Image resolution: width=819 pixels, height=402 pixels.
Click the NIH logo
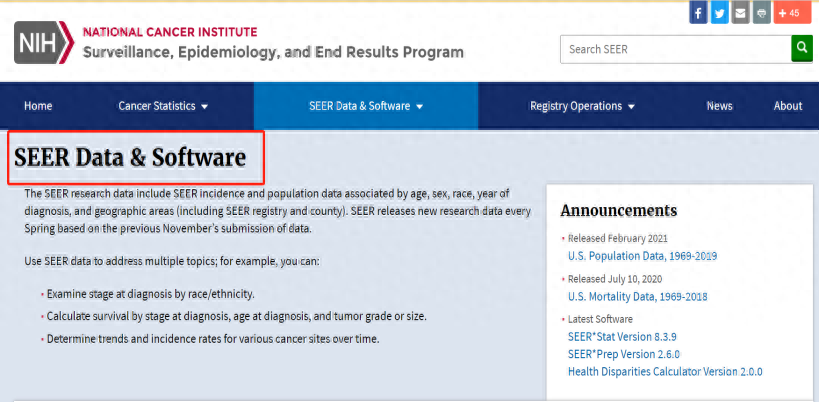click(44, 43)
